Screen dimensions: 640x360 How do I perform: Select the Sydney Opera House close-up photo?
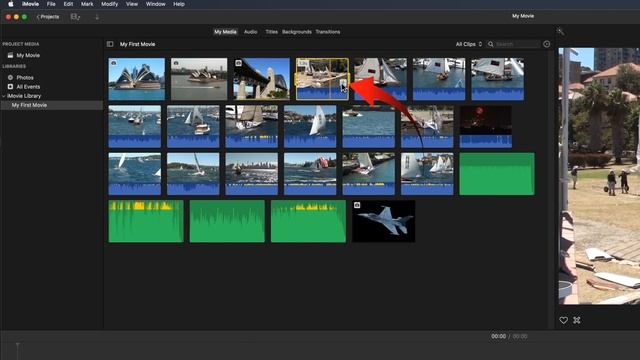tap(137, 79)
